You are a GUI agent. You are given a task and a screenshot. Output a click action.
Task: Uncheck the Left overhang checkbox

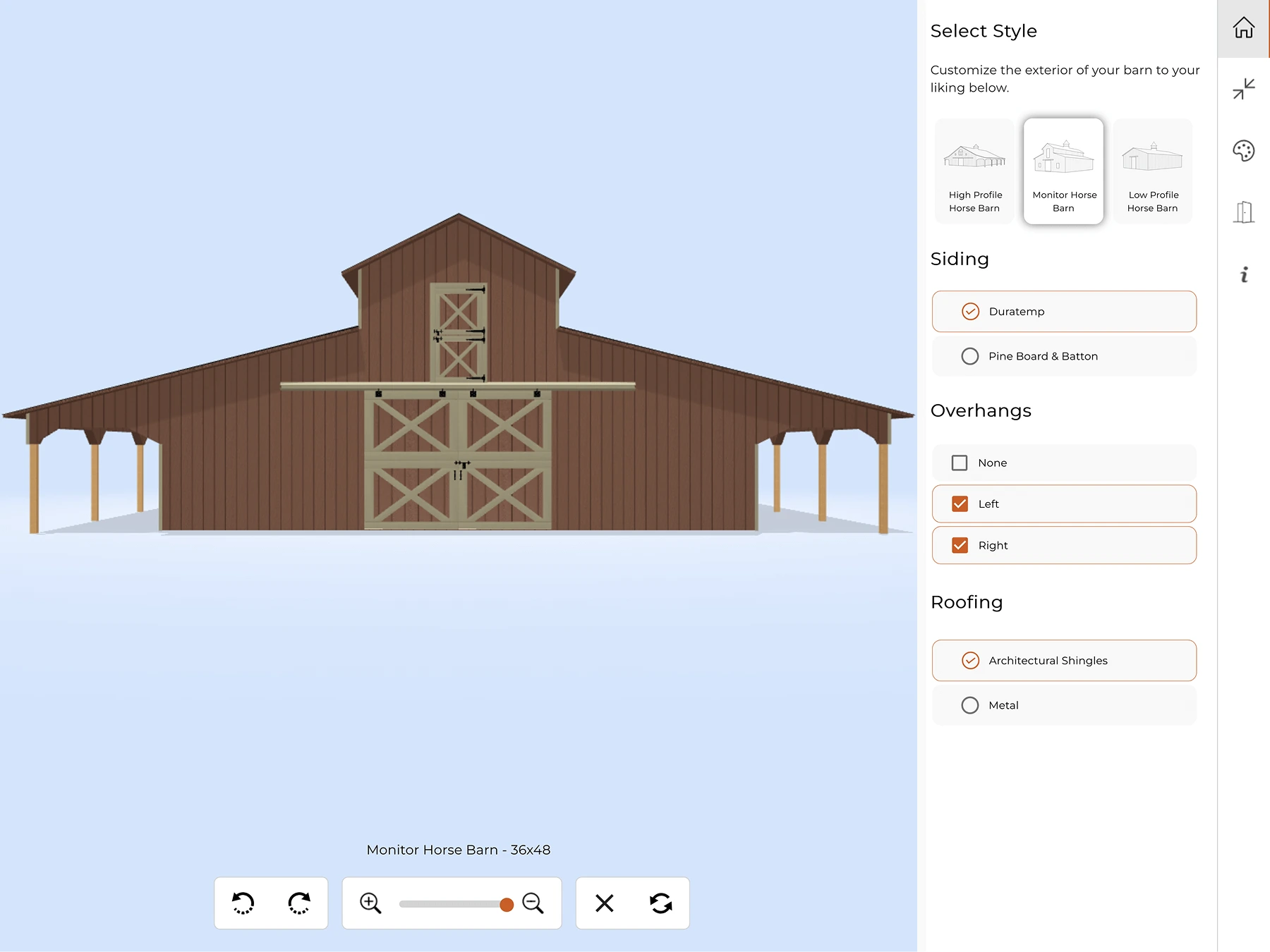(x=960, y=504)
